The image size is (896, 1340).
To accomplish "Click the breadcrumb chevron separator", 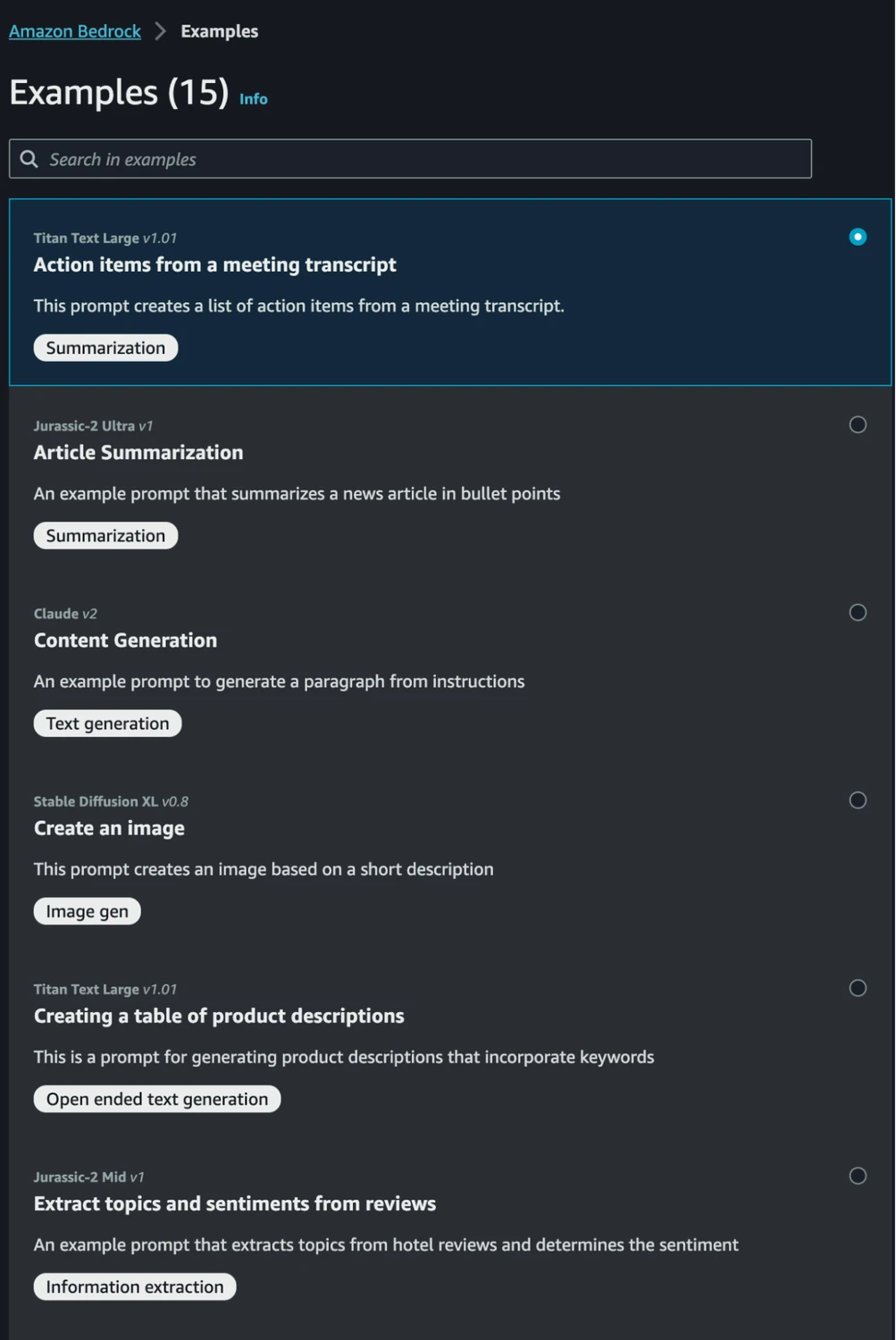I will pos(160,29).
